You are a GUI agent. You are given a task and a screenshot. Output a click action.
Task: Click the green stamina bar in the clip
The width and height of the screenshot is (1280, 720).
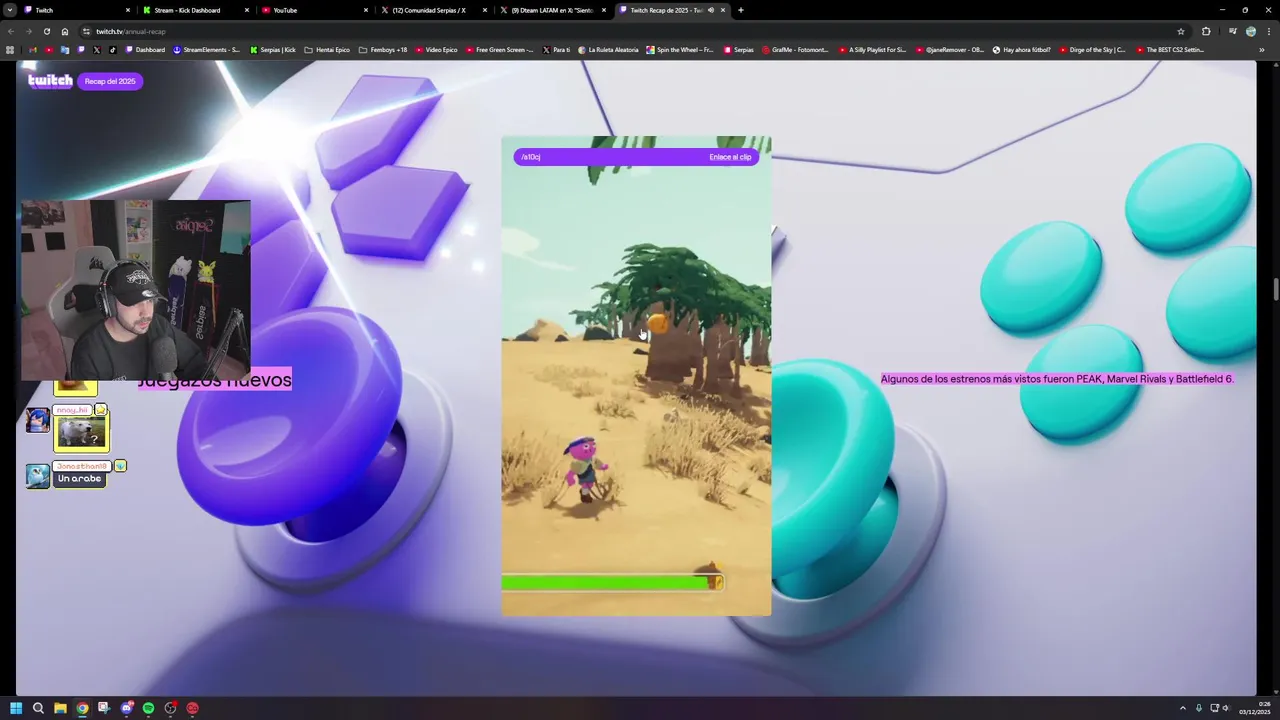click(x=612, y=582)
